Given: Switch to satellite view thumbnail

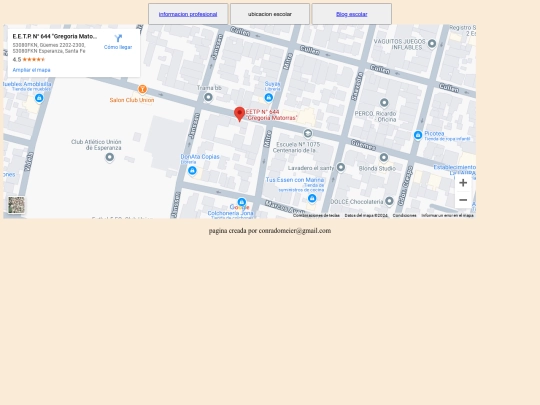Looking at the screenshot, I should tap(16, 205).
